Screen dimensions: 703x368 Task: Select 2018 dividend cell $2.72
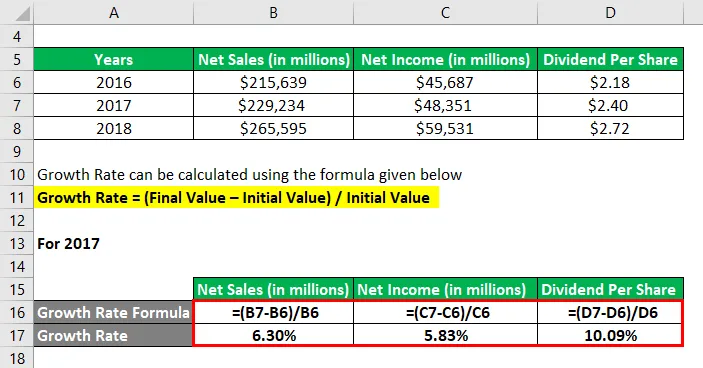tap(610, 128)
